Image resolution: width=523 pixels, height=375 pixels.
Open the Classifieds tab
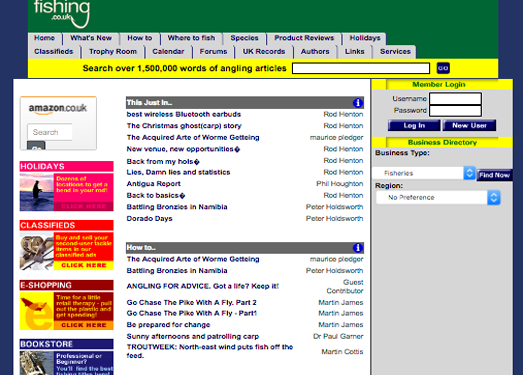pos(54,52)
